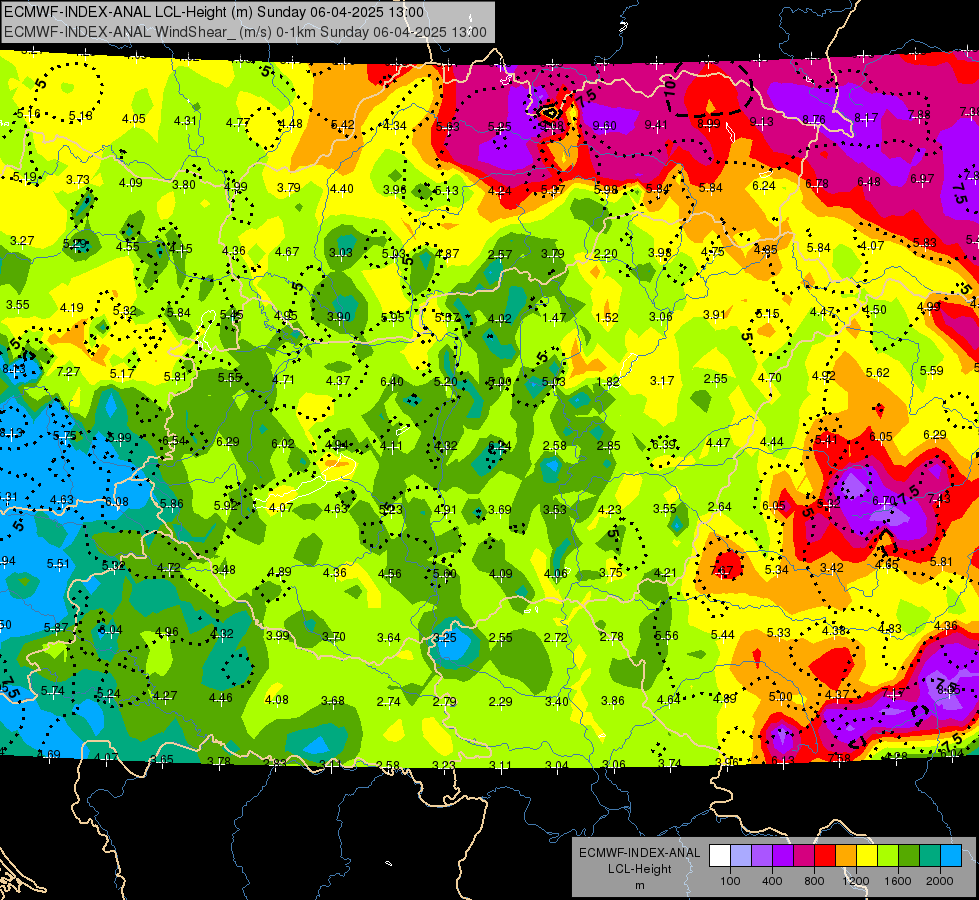Click wind shear value 3.17
979x900 pixels.
point(661,380)
